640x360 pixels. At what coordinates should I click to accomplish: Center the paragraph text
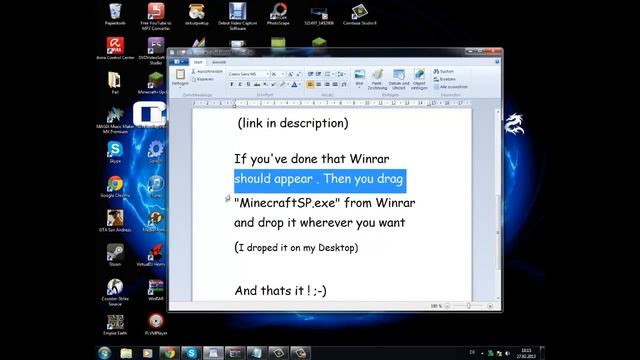pyautogui.click(x=318, y=84)
